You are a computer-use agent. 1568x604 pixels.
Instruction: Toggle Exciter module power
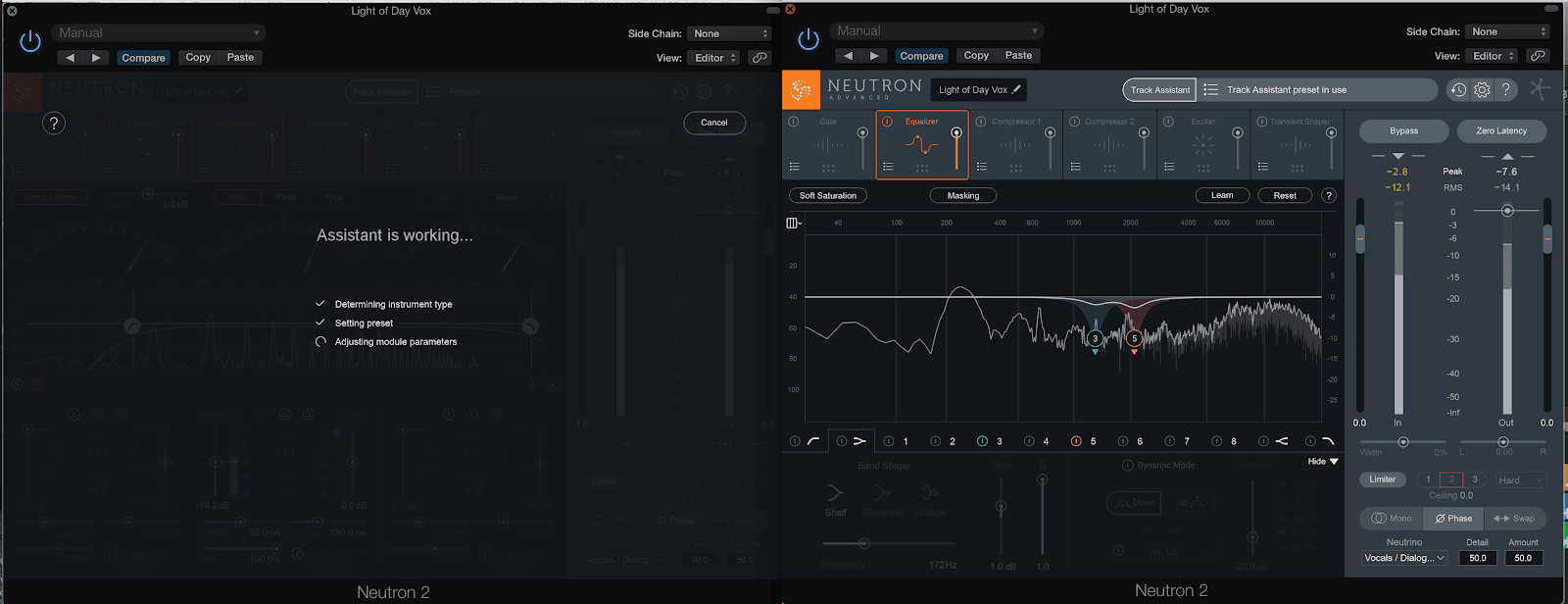[1168, 122]
